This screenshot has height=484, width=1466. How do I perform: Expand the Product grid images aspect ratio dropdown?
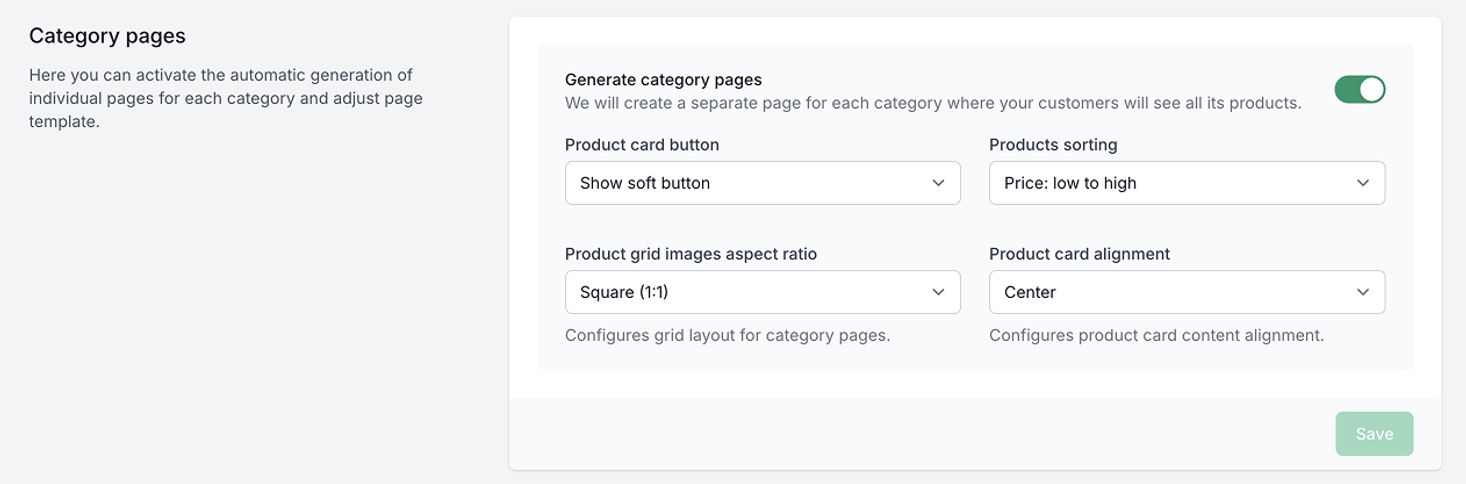(x=762, y=292)
